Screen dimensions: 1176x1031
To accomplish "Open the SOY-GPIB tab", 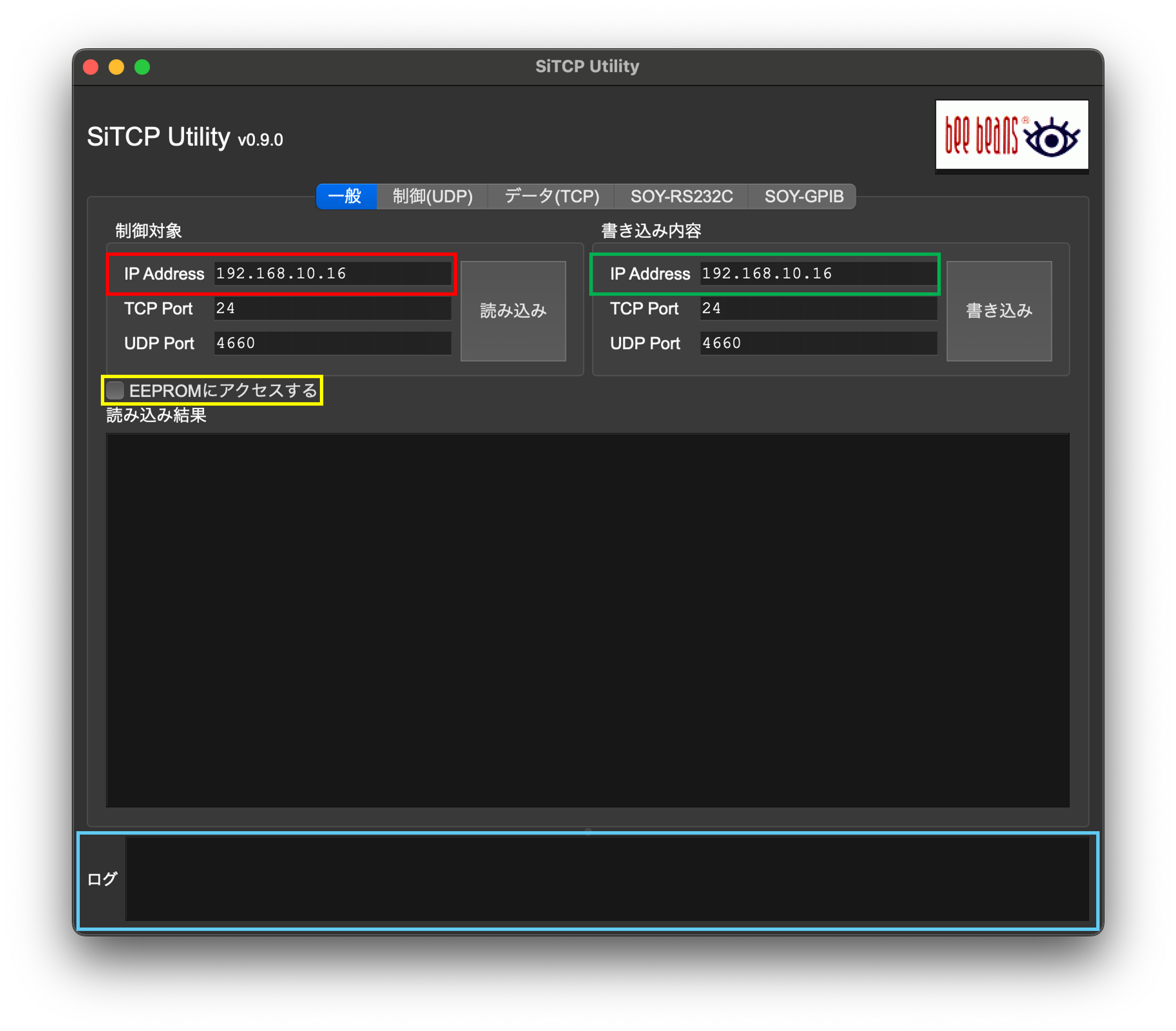I will pos(802,196).
